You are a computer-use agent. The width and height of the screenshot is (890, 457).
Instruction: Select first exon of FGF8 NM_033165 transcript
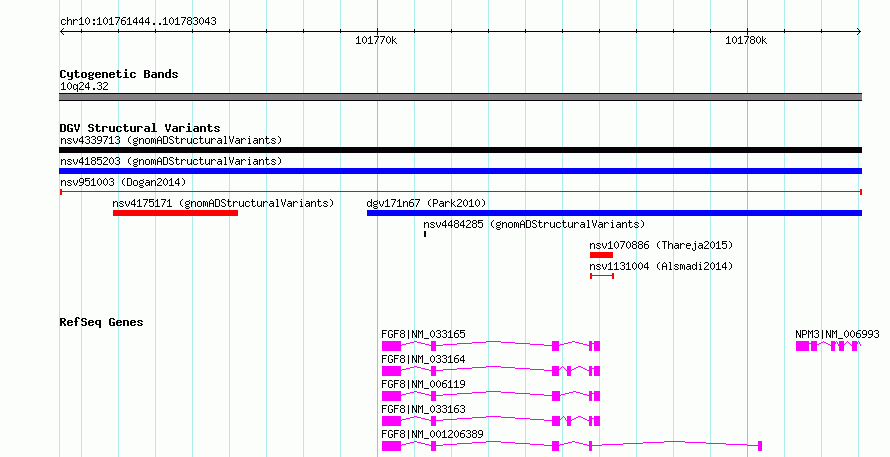[x=391, y=346]
